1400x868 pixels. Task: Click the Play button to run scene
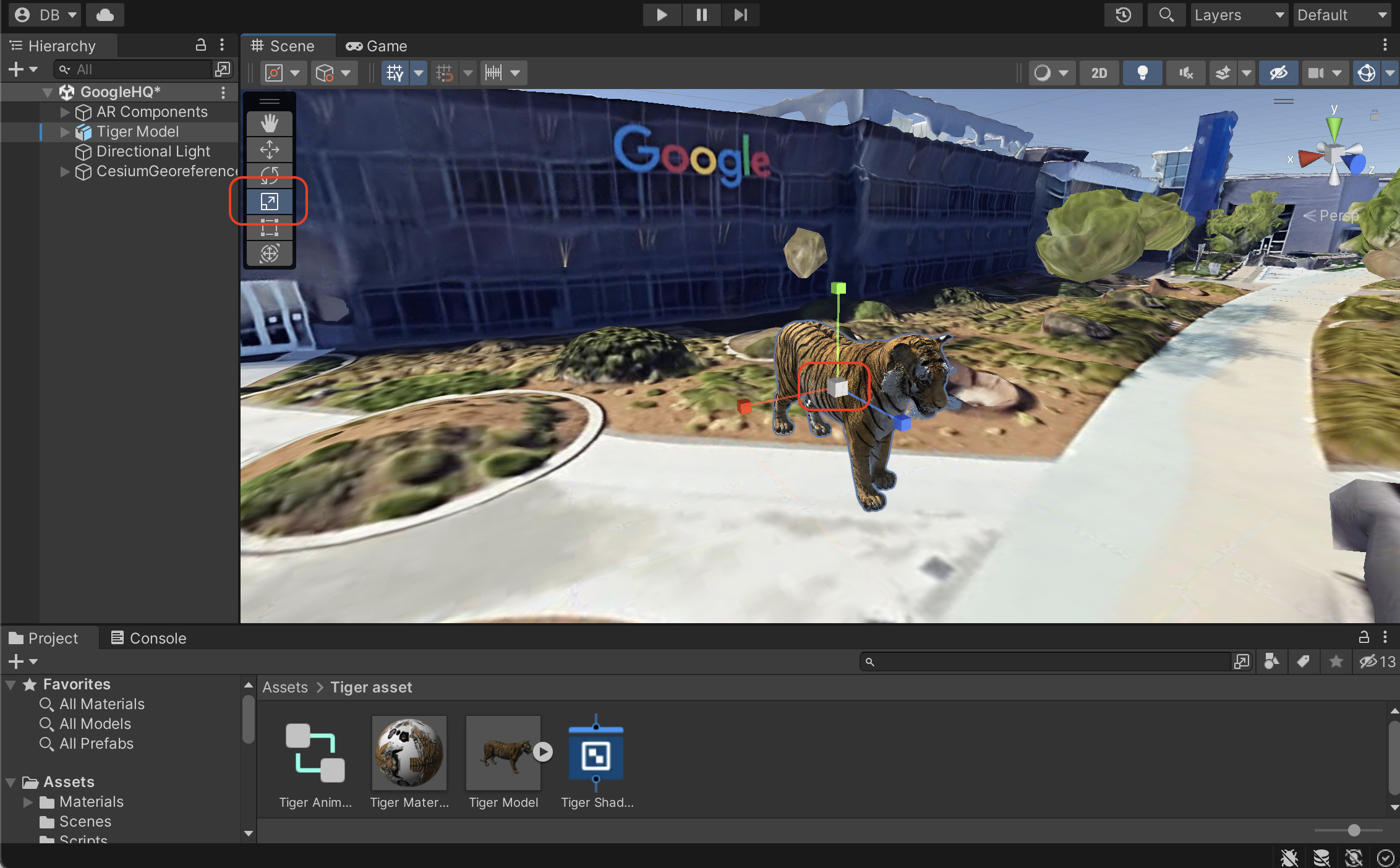660,15
